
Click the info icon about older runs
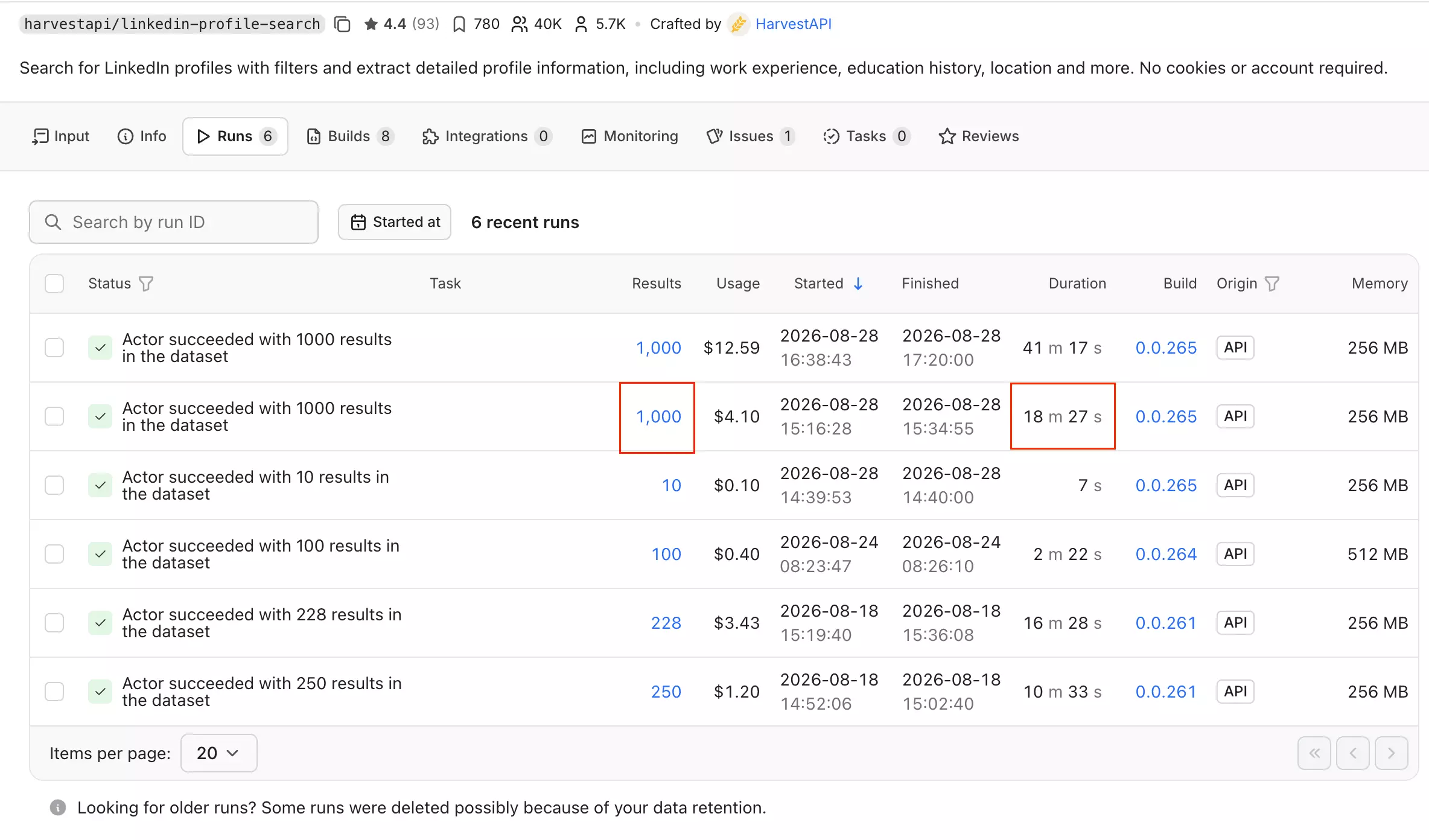pos(58,807)
